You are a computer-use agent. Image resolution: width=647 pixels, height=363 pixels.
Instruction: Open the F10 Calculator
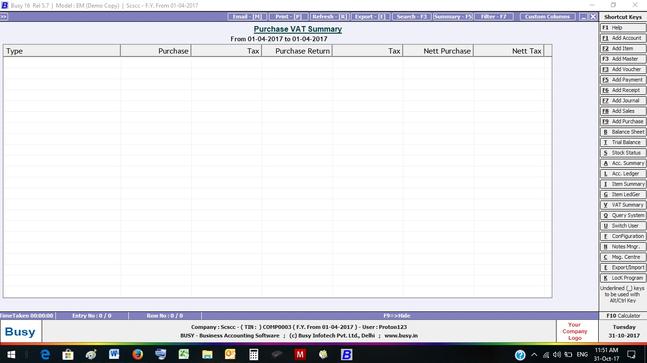623,316
